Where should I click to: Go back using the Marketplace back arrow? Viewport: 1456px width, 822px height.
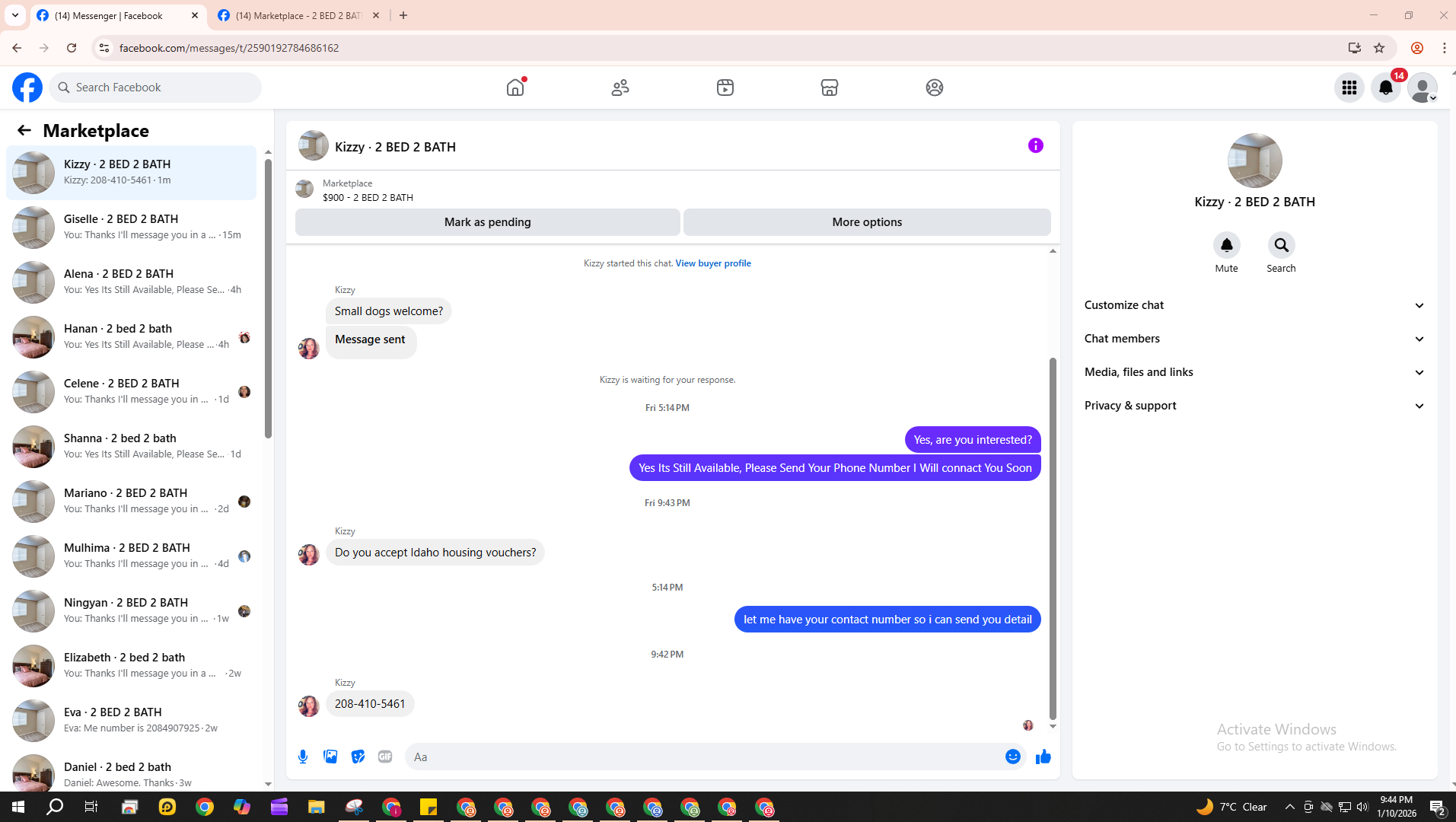pyautogui.click(x=24, y=130)
